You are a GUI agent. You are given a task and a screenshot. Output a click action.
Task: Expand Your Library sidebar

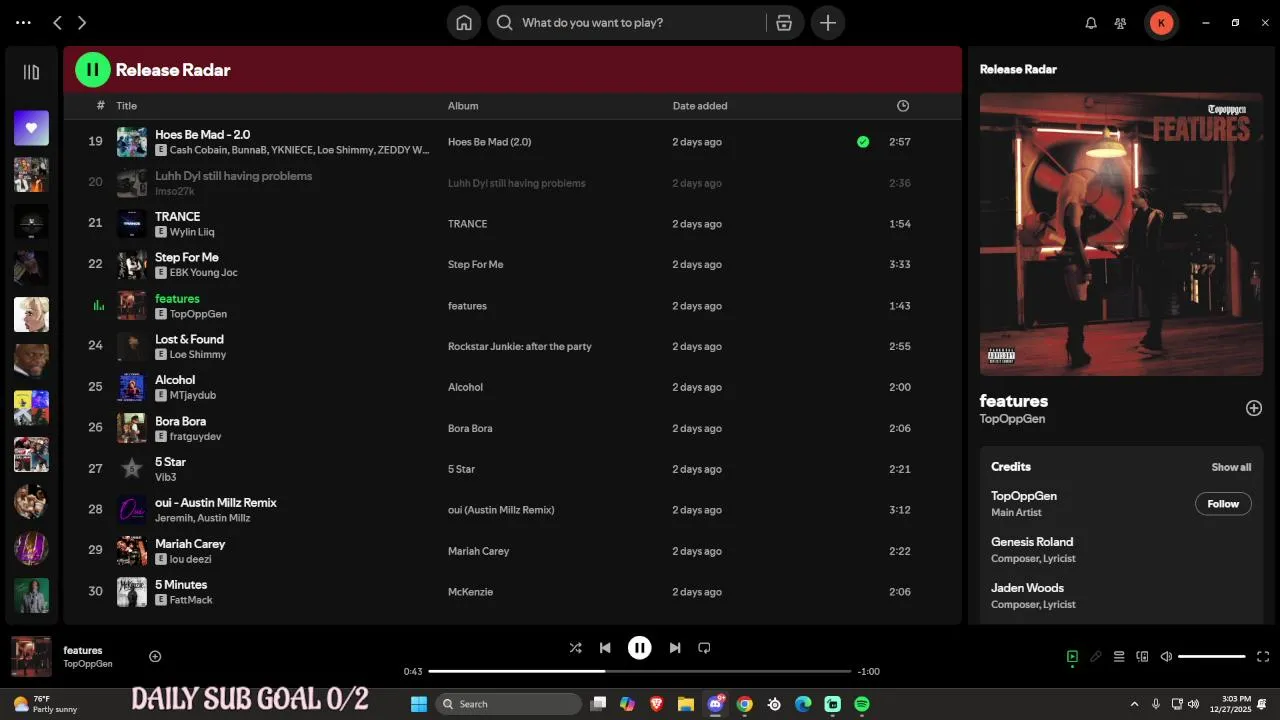[31, 72]
